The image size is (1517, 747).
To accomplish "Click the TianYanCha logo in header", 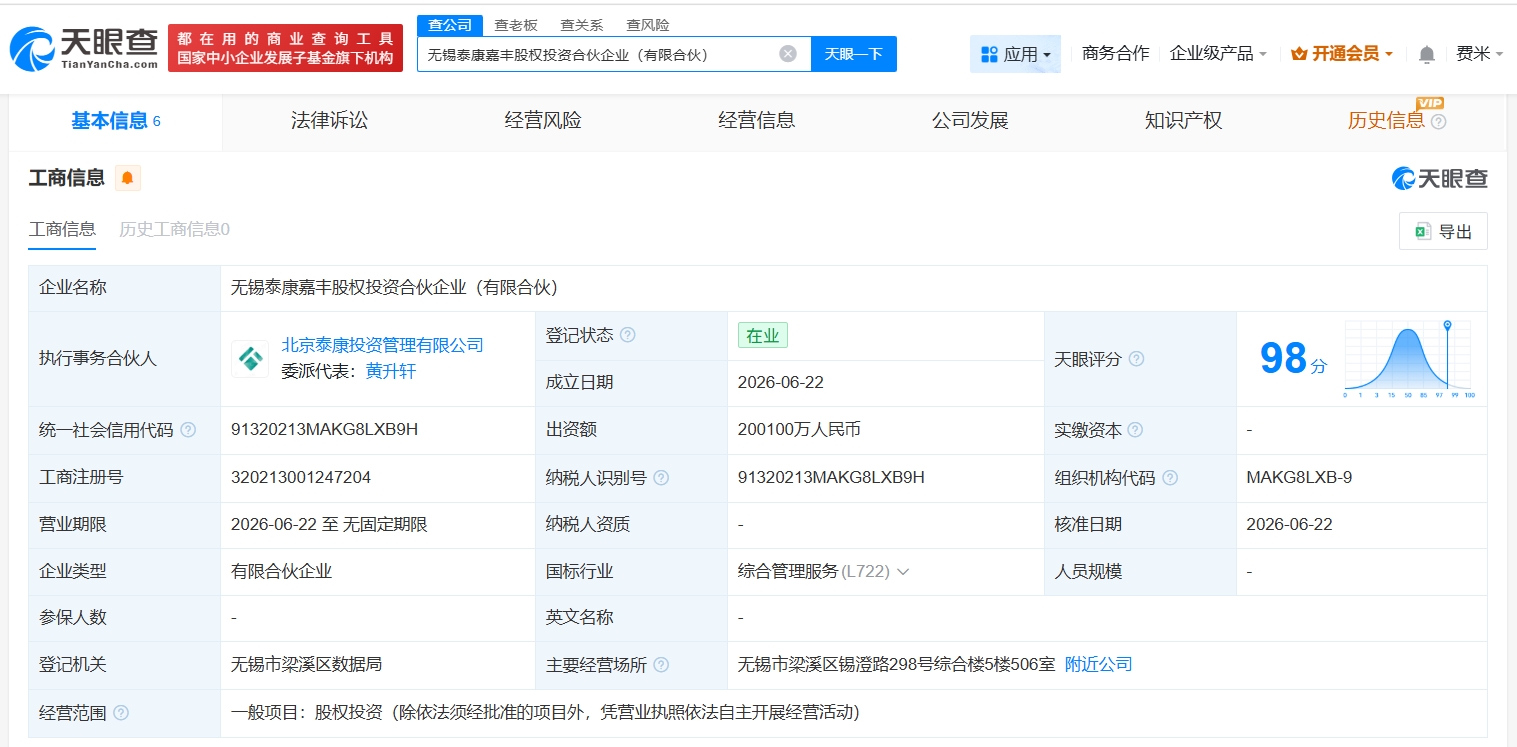I will tap(84, 48).
